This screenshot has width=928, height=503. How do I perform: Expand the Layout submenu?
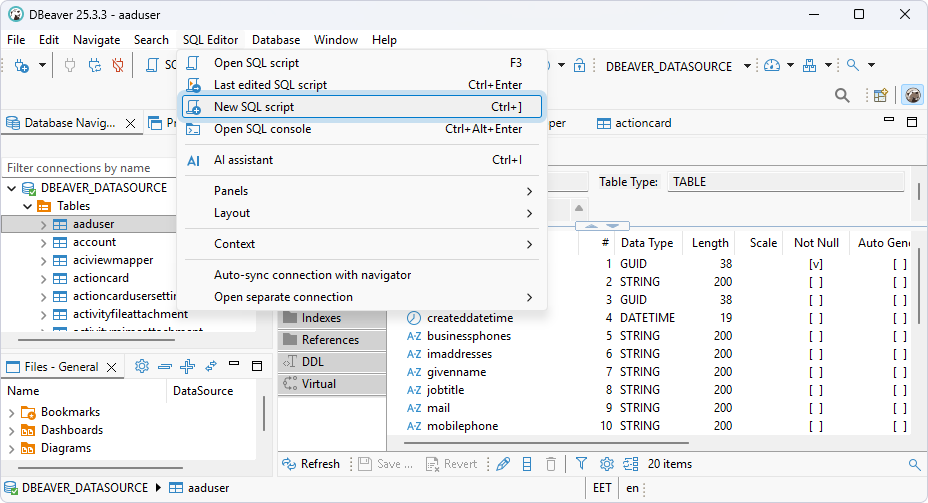[x=362, y=213]
